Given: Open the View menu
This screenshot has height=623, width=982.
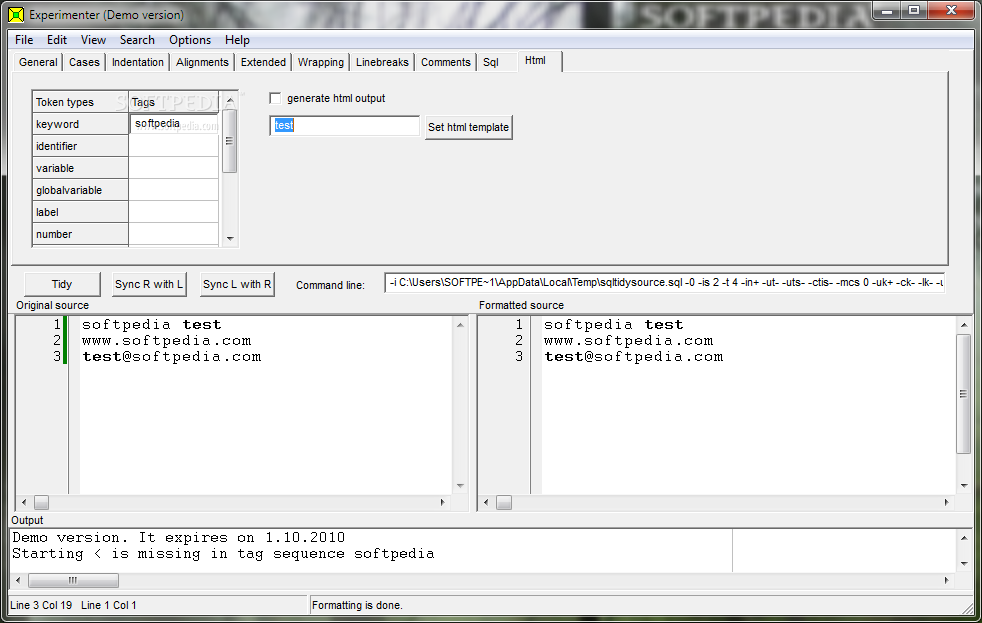Looking at the screenshot, I should tap(93, 39).
